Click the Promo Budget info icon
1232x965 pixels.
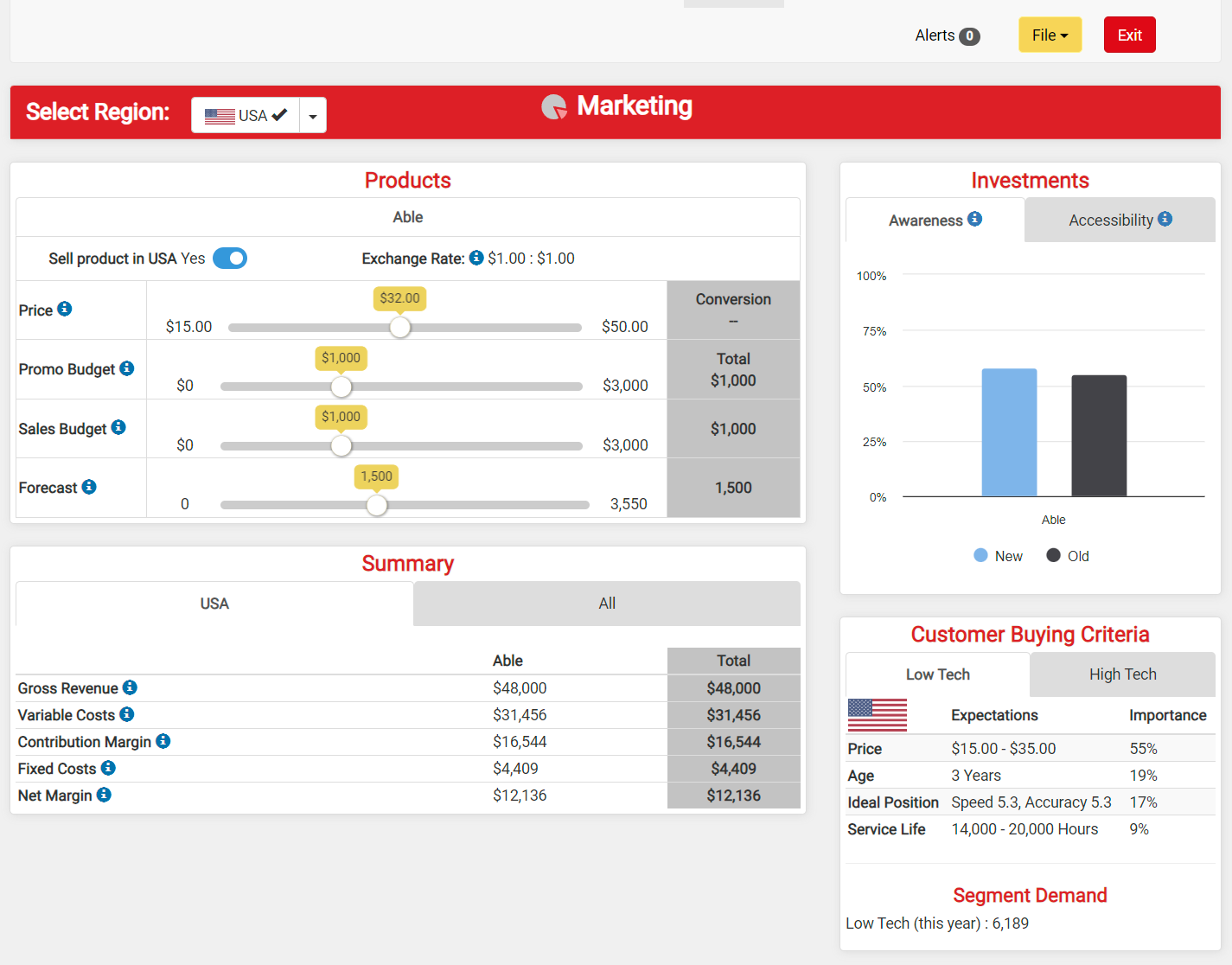[127, 368]
